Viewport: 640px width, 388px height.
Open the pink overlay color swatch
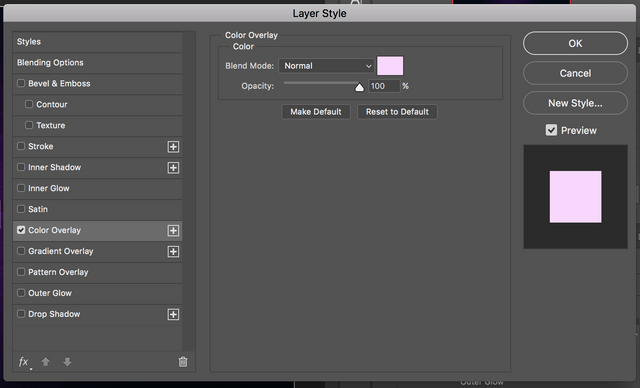click(390, 66)
